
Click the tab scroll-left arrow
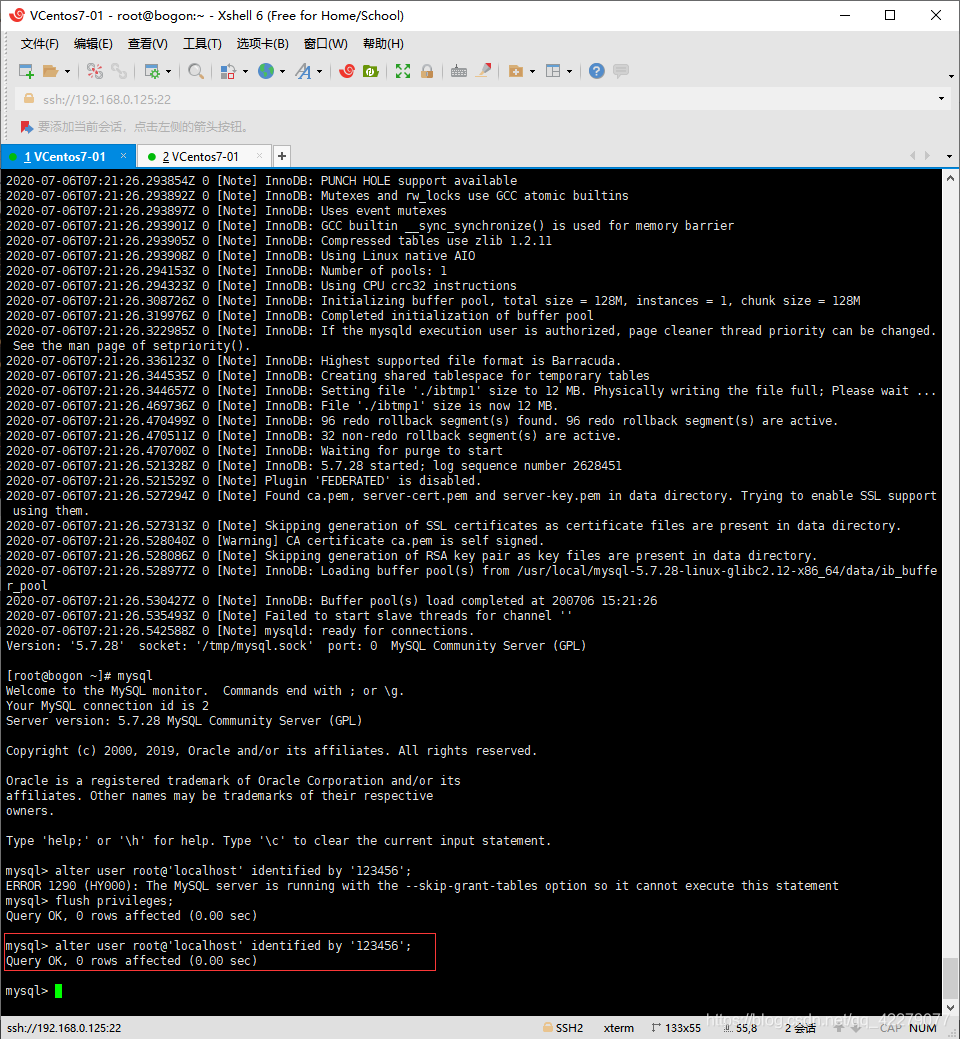tap(913, 156)
